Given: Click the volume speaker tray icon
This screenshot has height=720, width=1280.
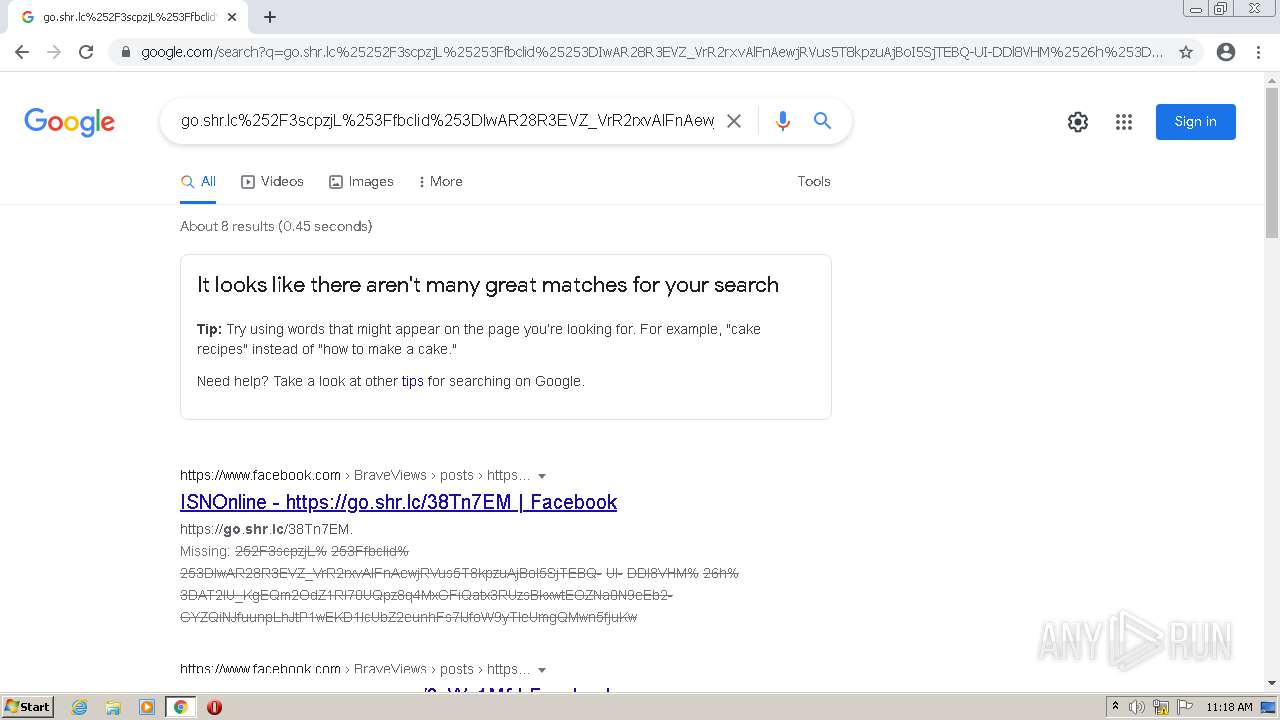Looking at the screenshot, I should pyautogui.click(x=1137, y=707).
